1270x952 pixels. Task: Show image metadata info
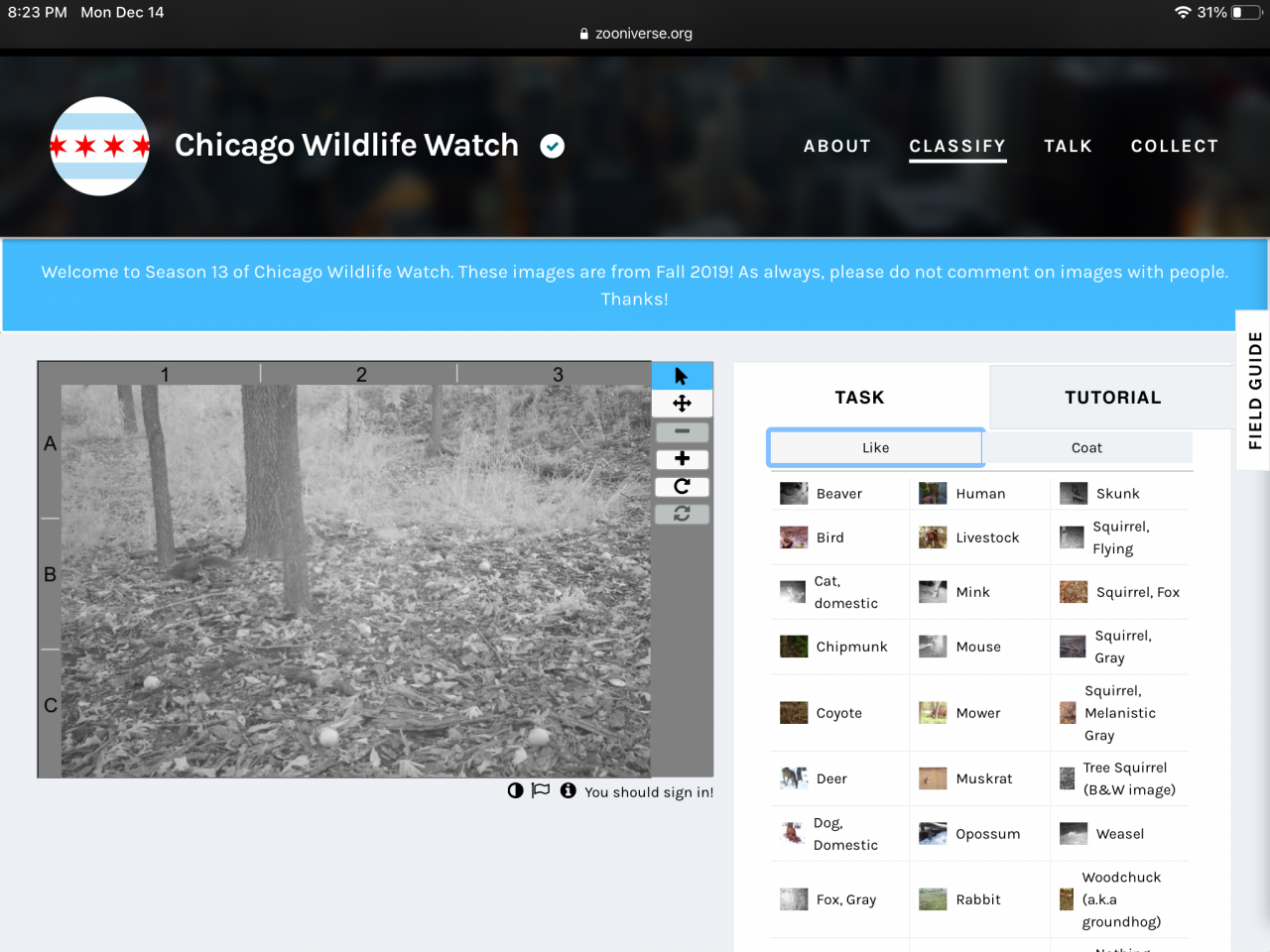568,790
